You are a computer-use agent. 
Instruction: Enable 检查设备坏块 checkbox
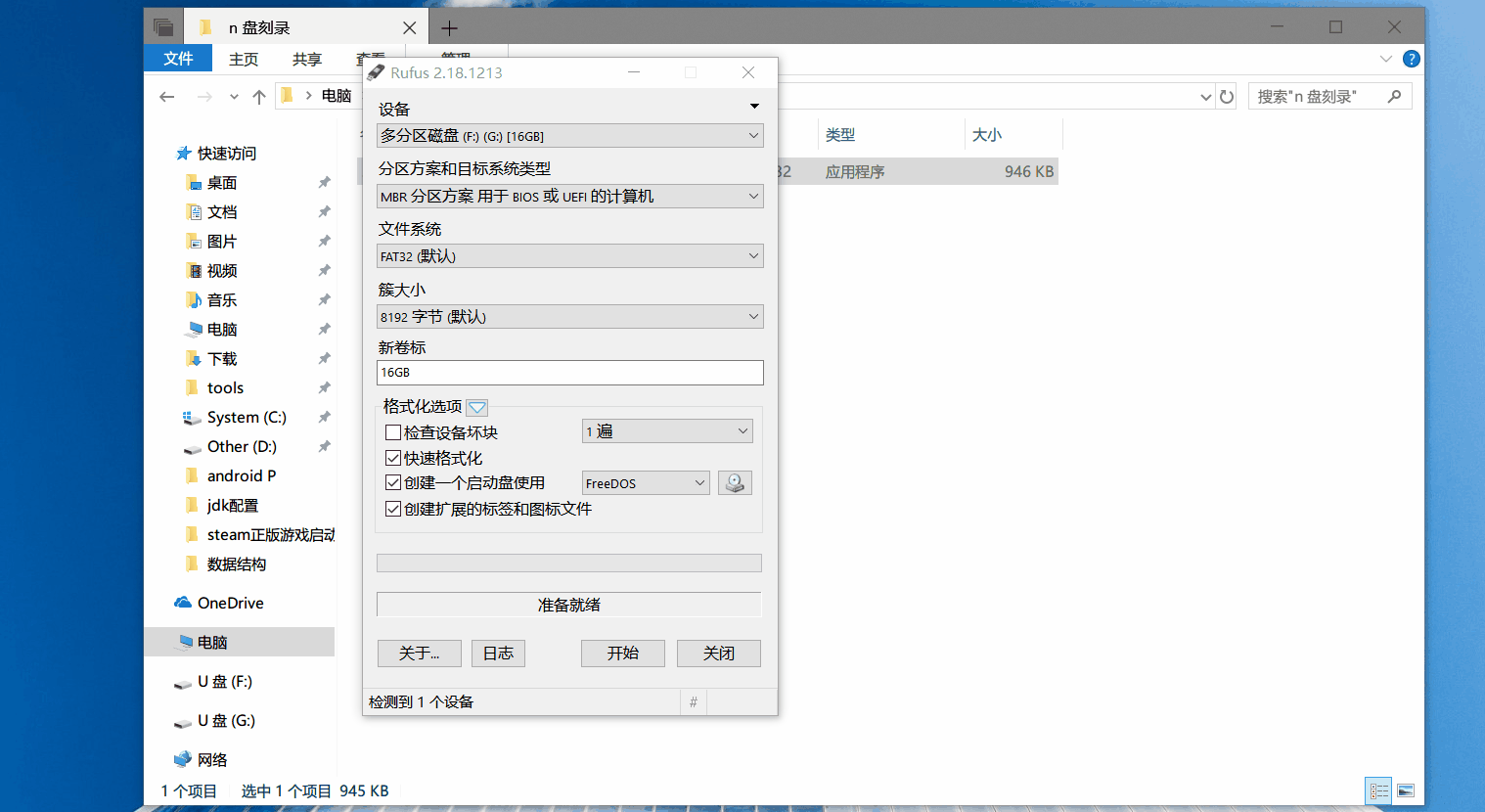[393, 432]
